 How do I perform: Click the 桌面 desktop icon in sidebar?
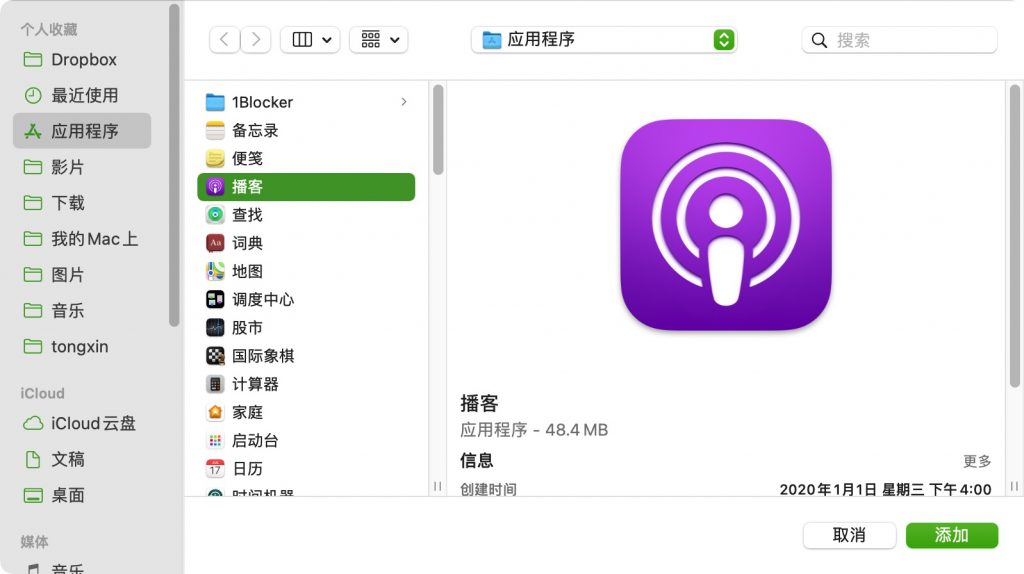point(33,496)
